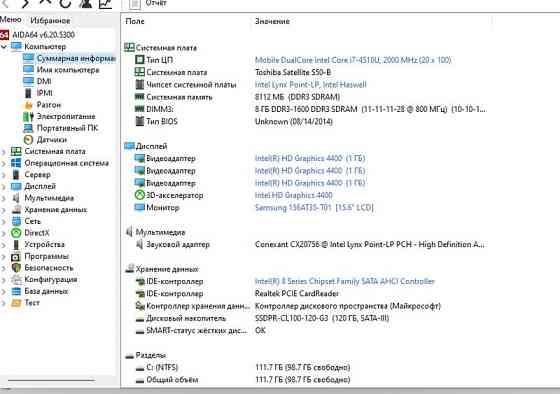Viewport: 560px width, 394px height.
Task: Click the DIMM3 row icon
Action: point(139,109)
